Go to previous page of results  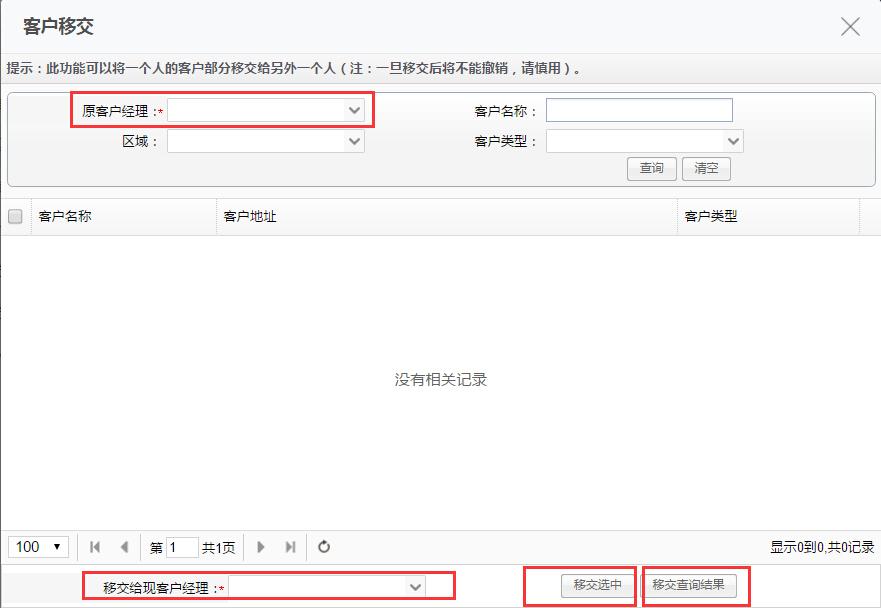124,547
